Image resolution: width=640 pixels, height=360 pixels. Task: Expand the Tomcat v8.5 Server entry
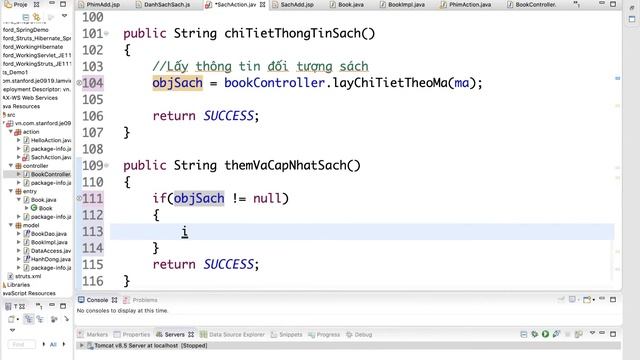click(82, 346)
